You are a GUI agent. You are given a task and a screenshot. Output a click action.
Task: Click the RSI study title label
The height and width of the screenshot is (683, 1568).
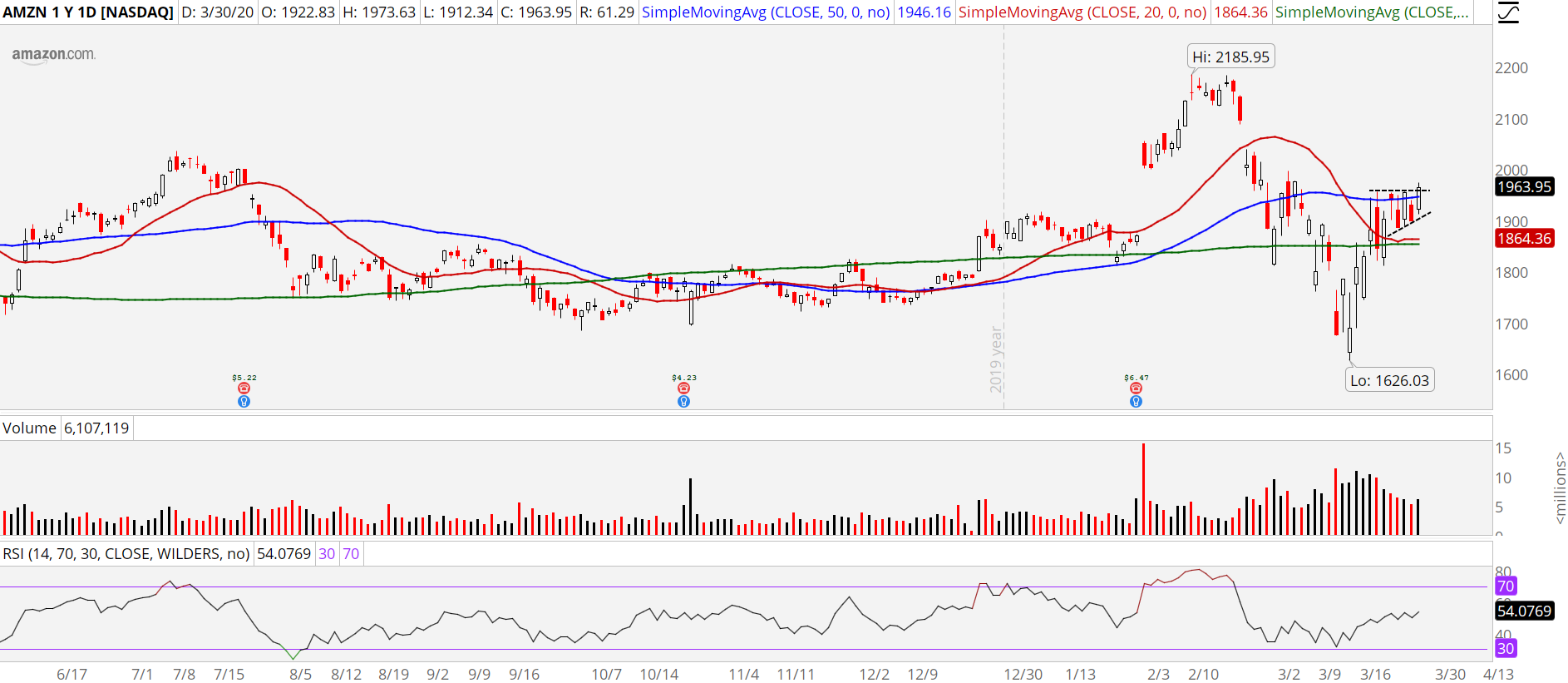point(126,554)
